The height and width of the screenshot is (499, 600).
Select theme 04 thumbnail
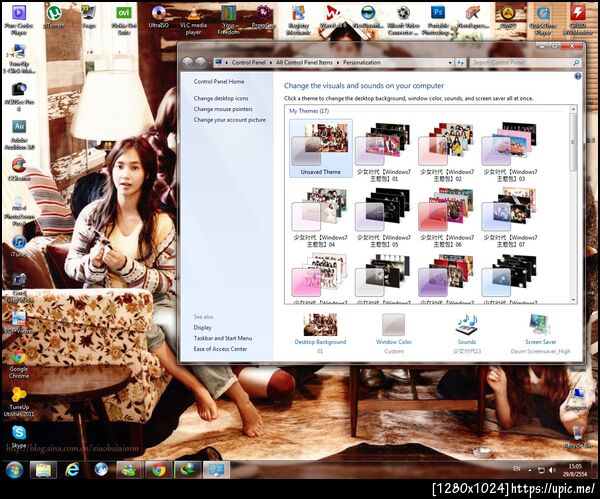point(321,217)
